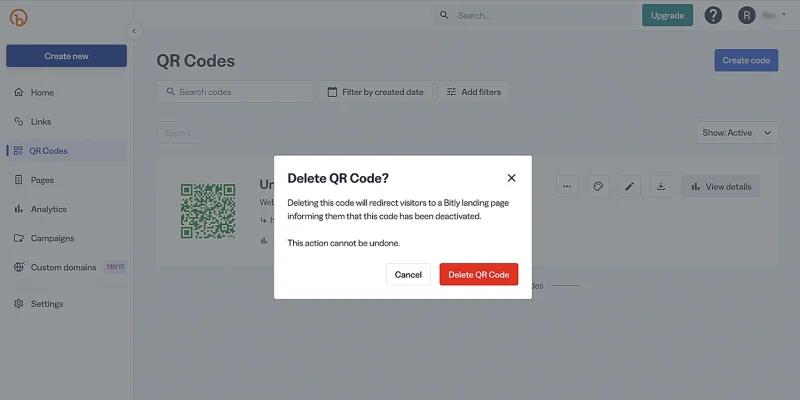Open Home in the sidebar
This screenshot has height=400, width=800.
[66, 92]
